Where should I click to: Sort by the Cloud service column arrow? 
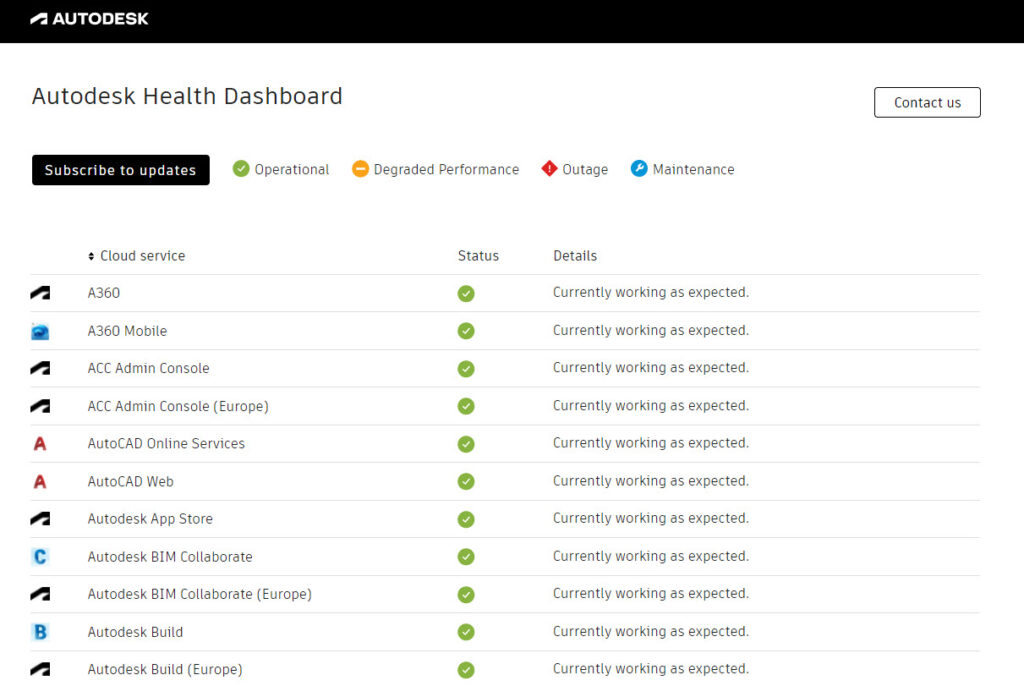92,256
